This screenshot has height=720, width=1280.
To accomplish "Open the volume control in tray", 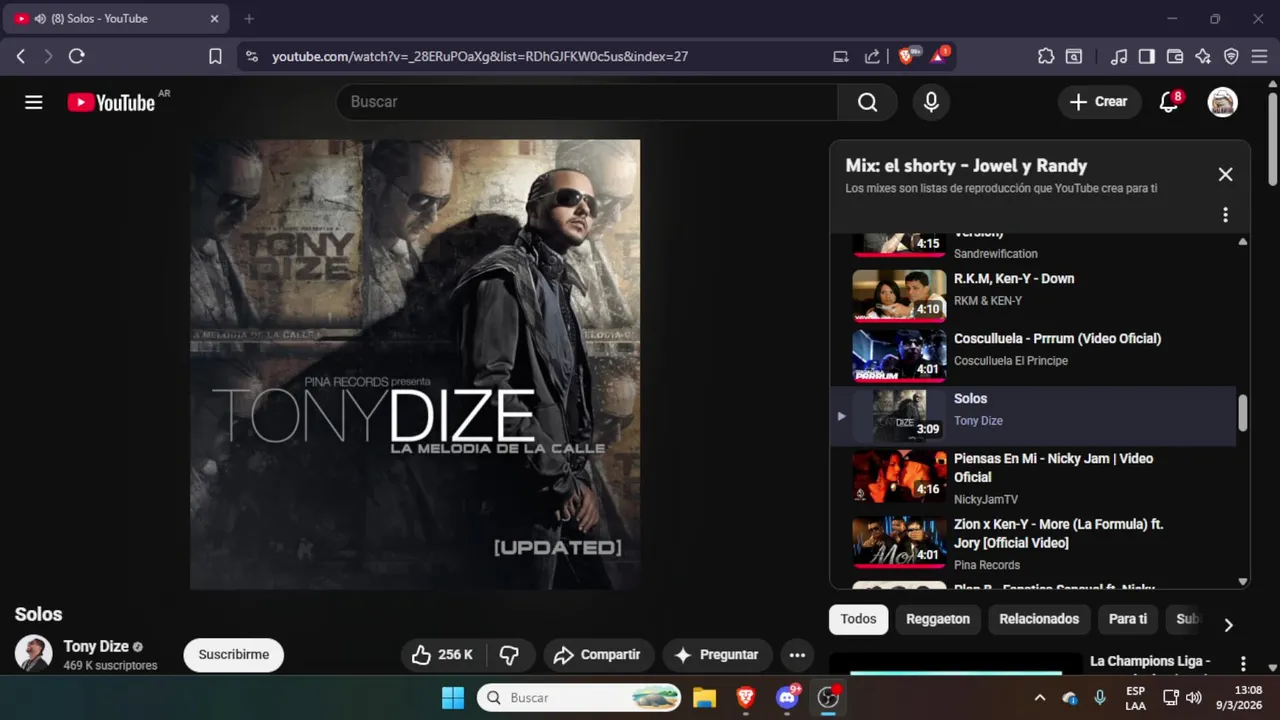I will click(1193, 698).
